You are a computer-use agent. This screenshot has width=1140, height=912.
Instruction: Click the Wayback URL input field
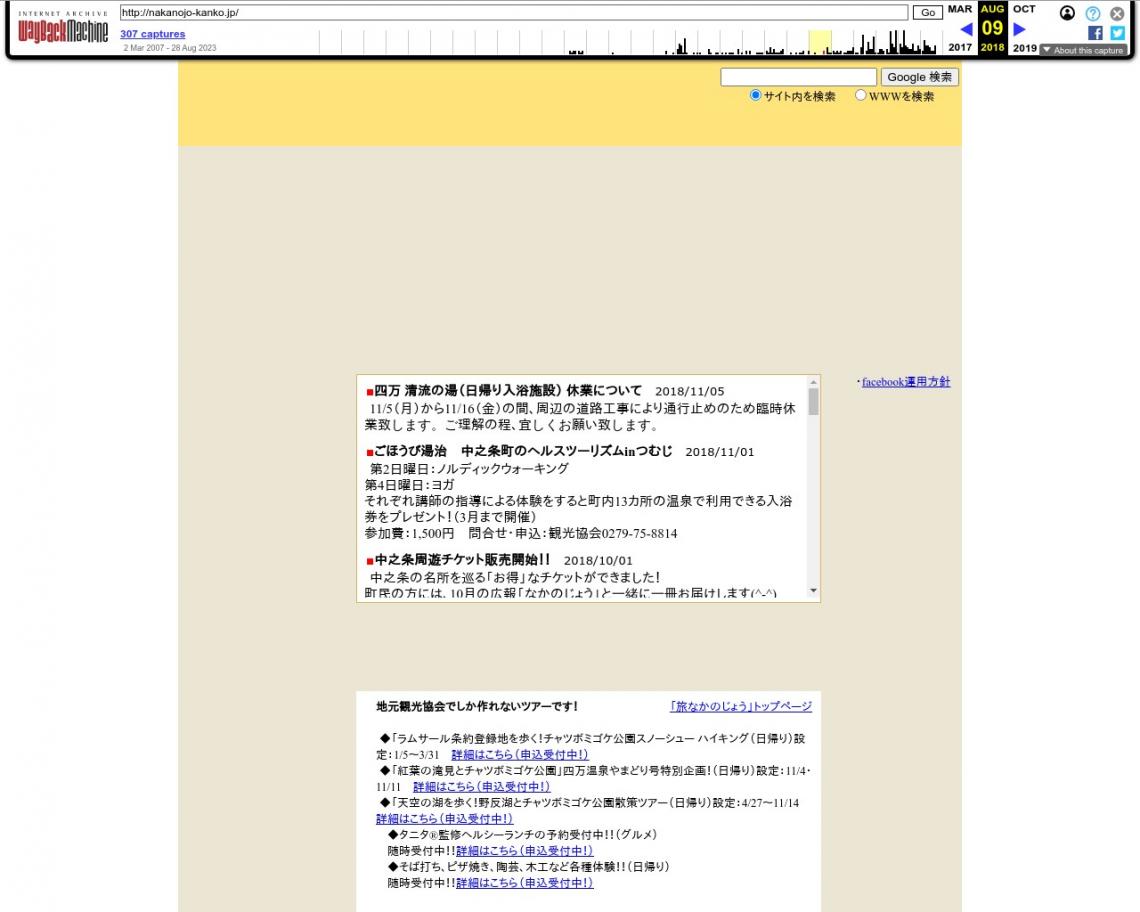514,12
